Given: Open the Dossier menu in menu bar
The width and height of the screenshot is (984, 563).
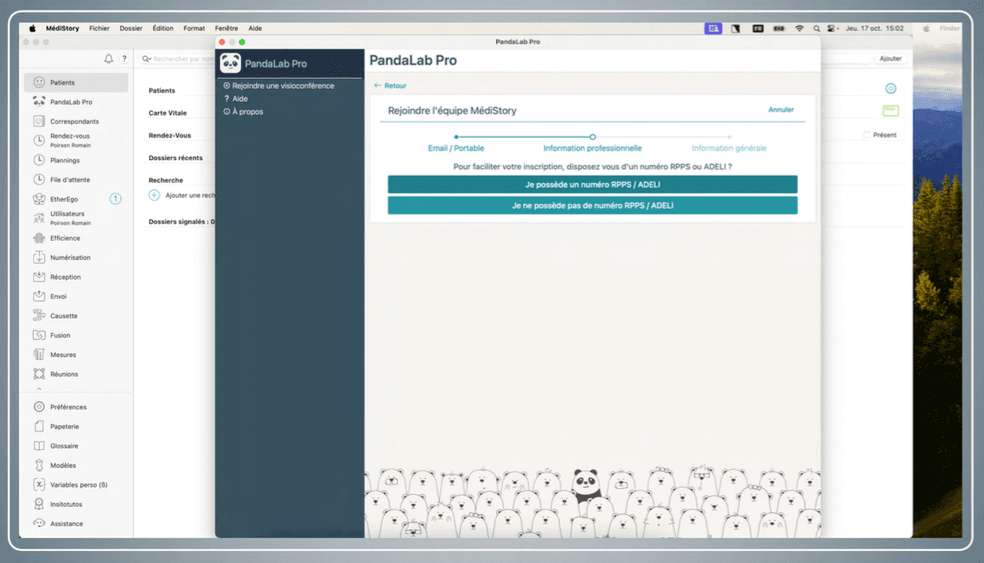Looking at the screenshot, I should [131, 28].
